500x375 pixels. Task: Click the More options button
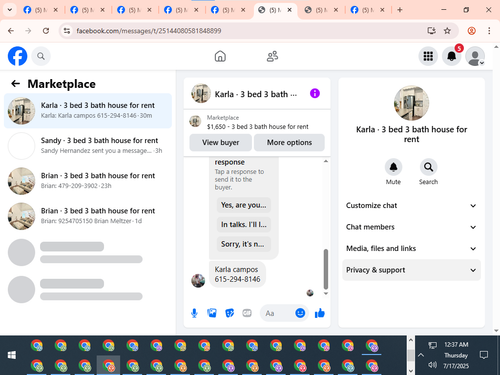[x=289, y=143]
